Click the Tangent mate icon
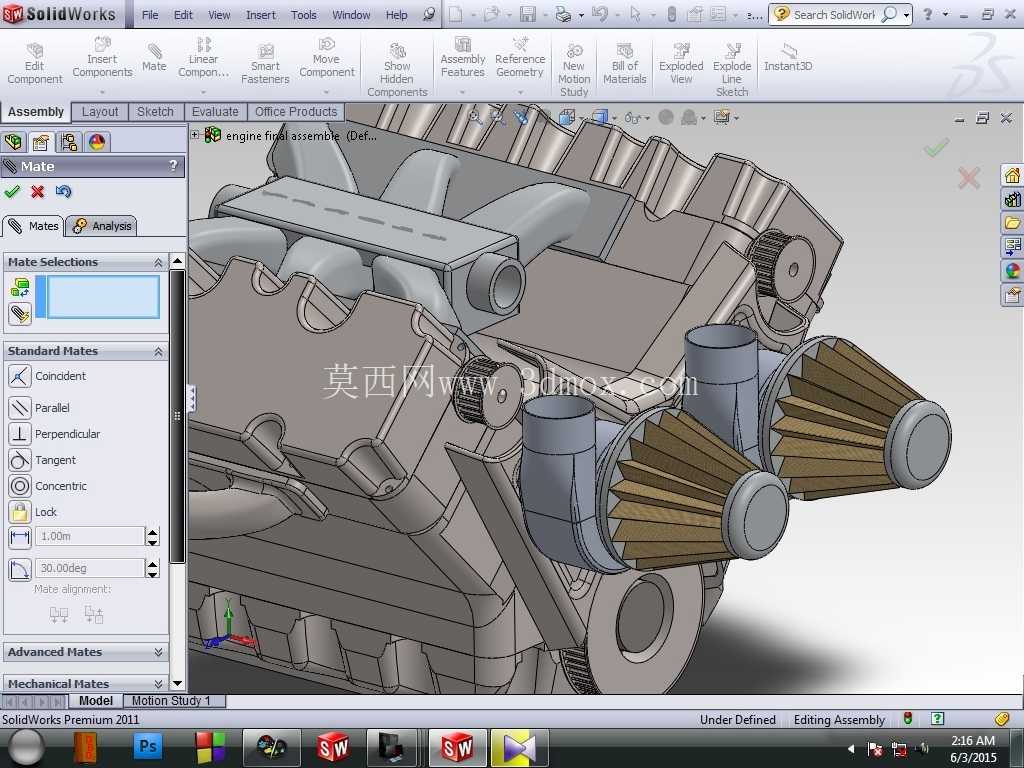Screen dimensions: 1024x768 [x=20, y=460]
